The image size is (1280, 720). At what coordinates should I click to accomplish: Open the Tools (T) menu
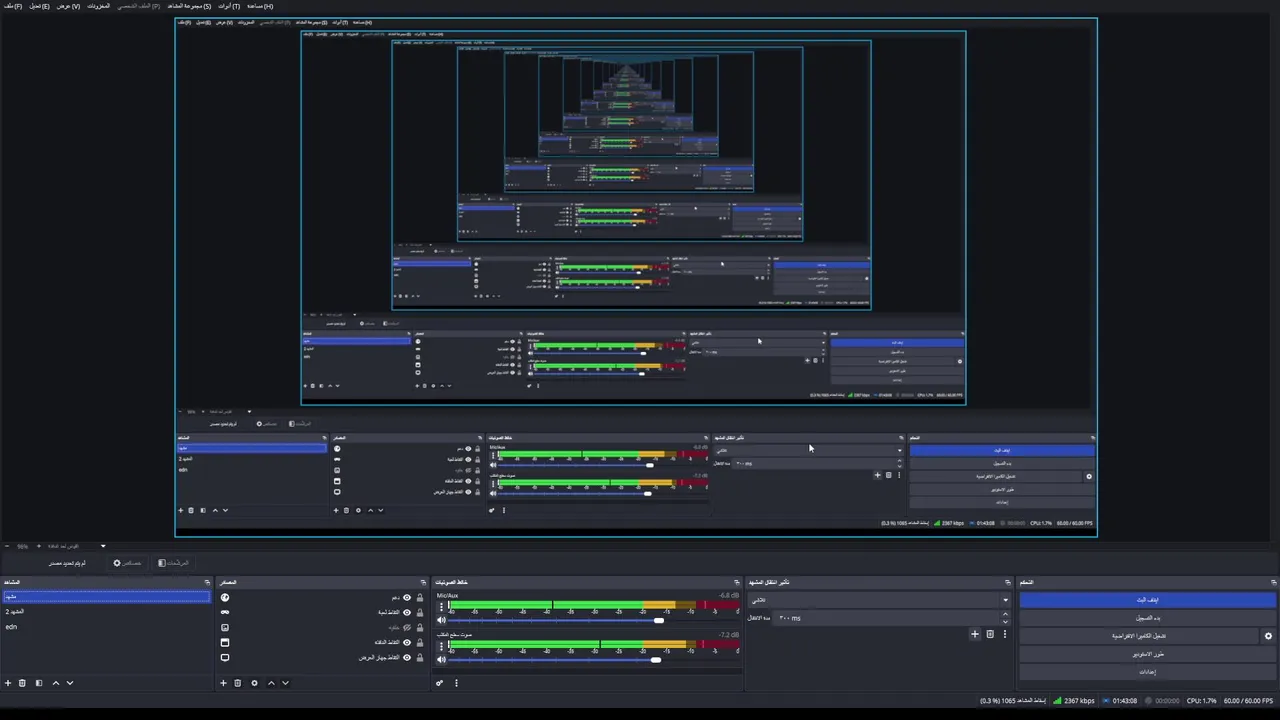pos(229,6)
